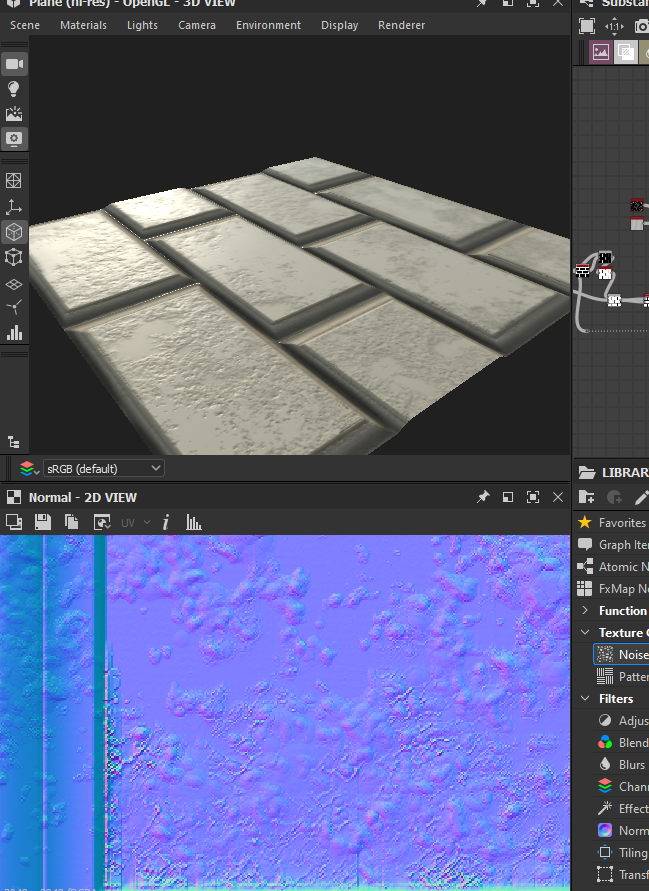Toggle the wireframe grid icon in the 3D sidebar
The height and width of the screenshot is (891, 649).
[x=14, y=181]
